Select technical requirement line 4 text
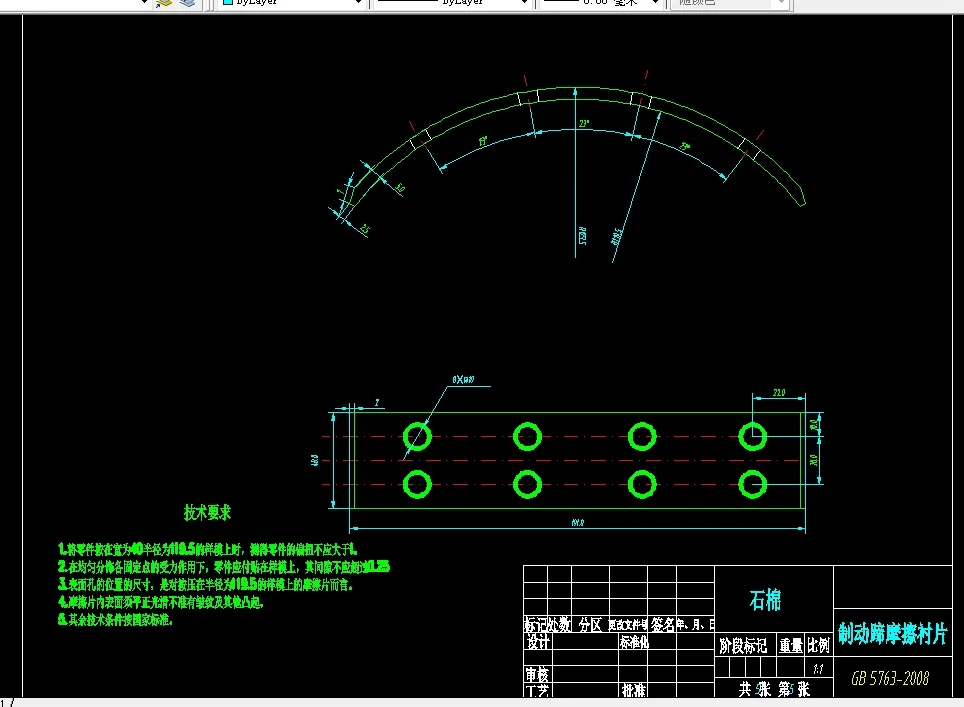 coord(161,602)
